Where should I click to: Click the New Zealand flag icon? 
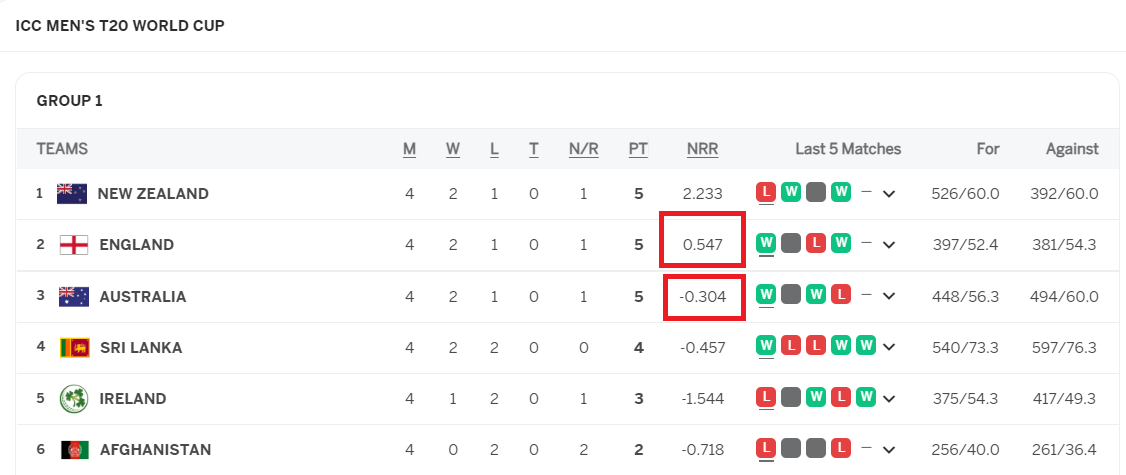click(x=72, y=194)
